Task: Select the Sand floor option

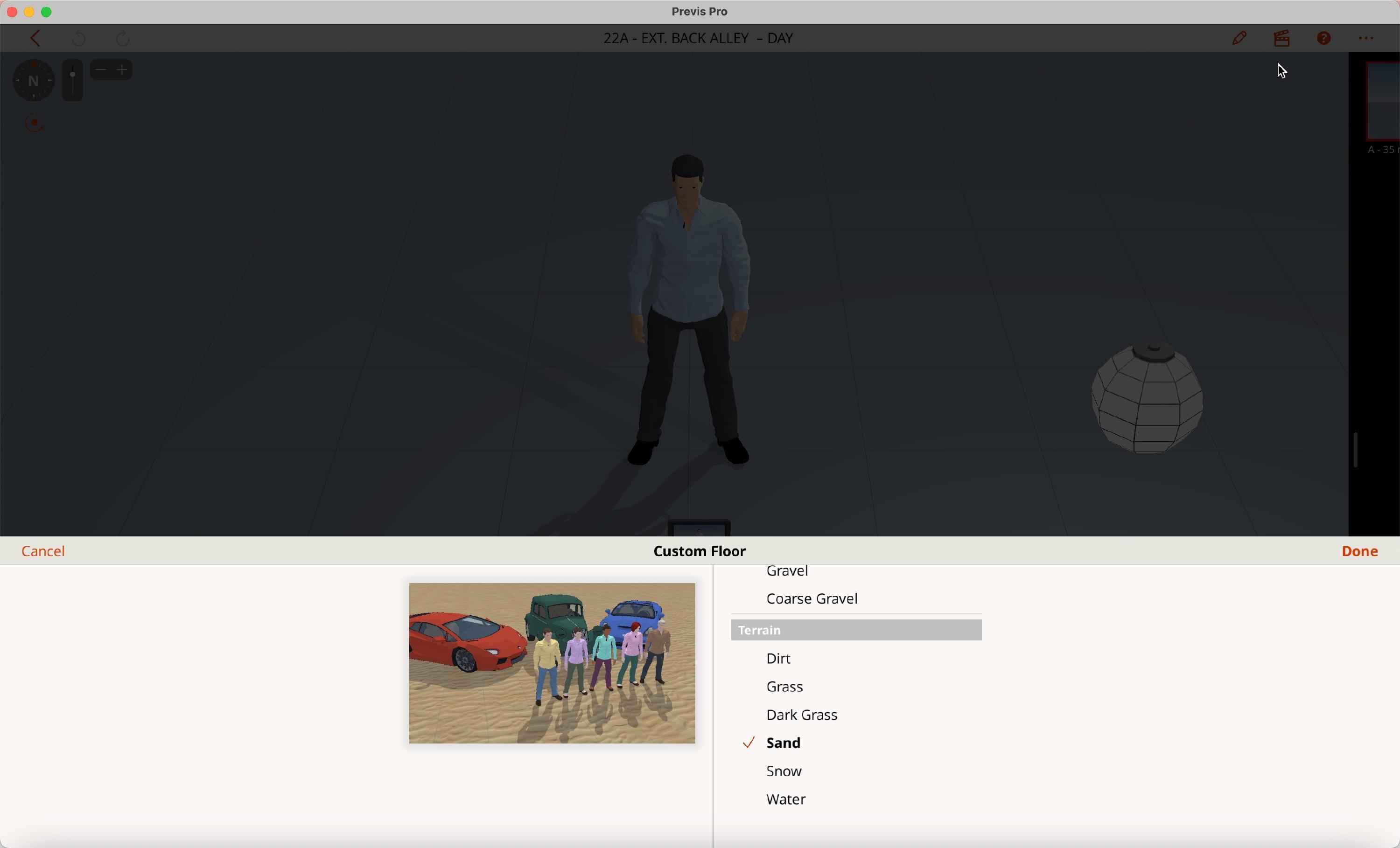Action: (x=784, y=744)
